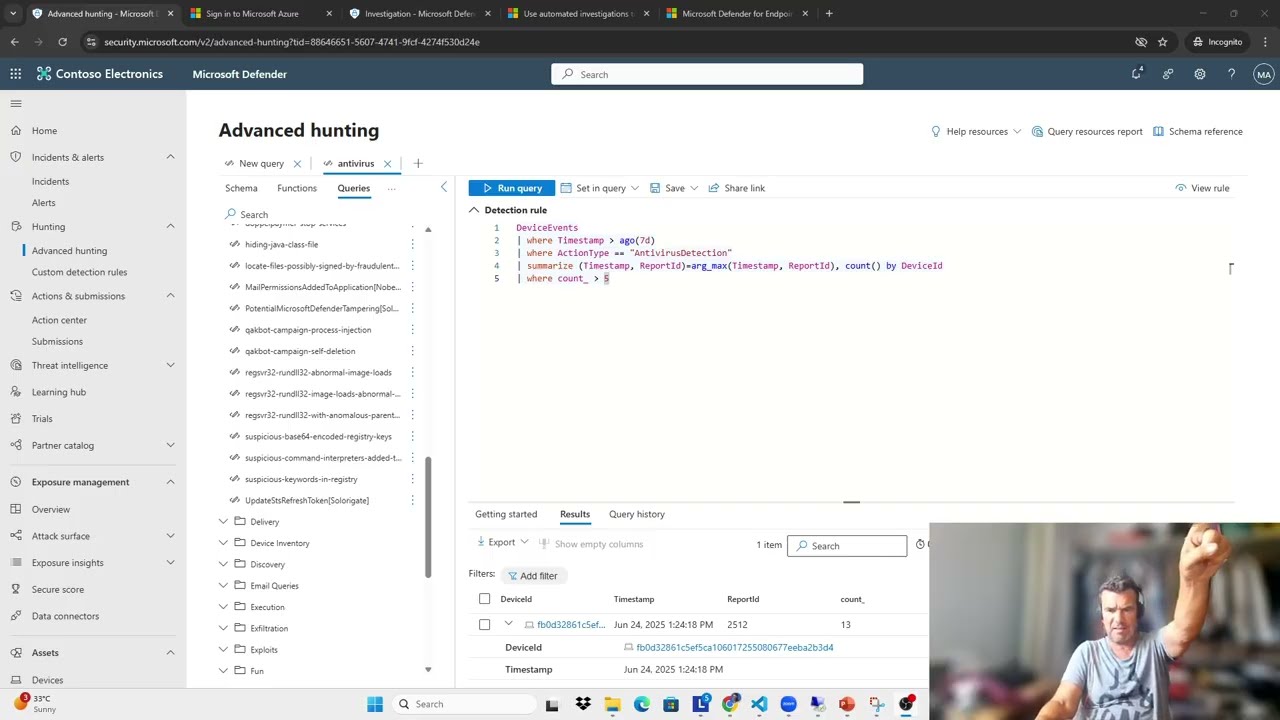This screenshot has width=1280, height=720.
Task: Open the Query history tab
Action: 637,514
